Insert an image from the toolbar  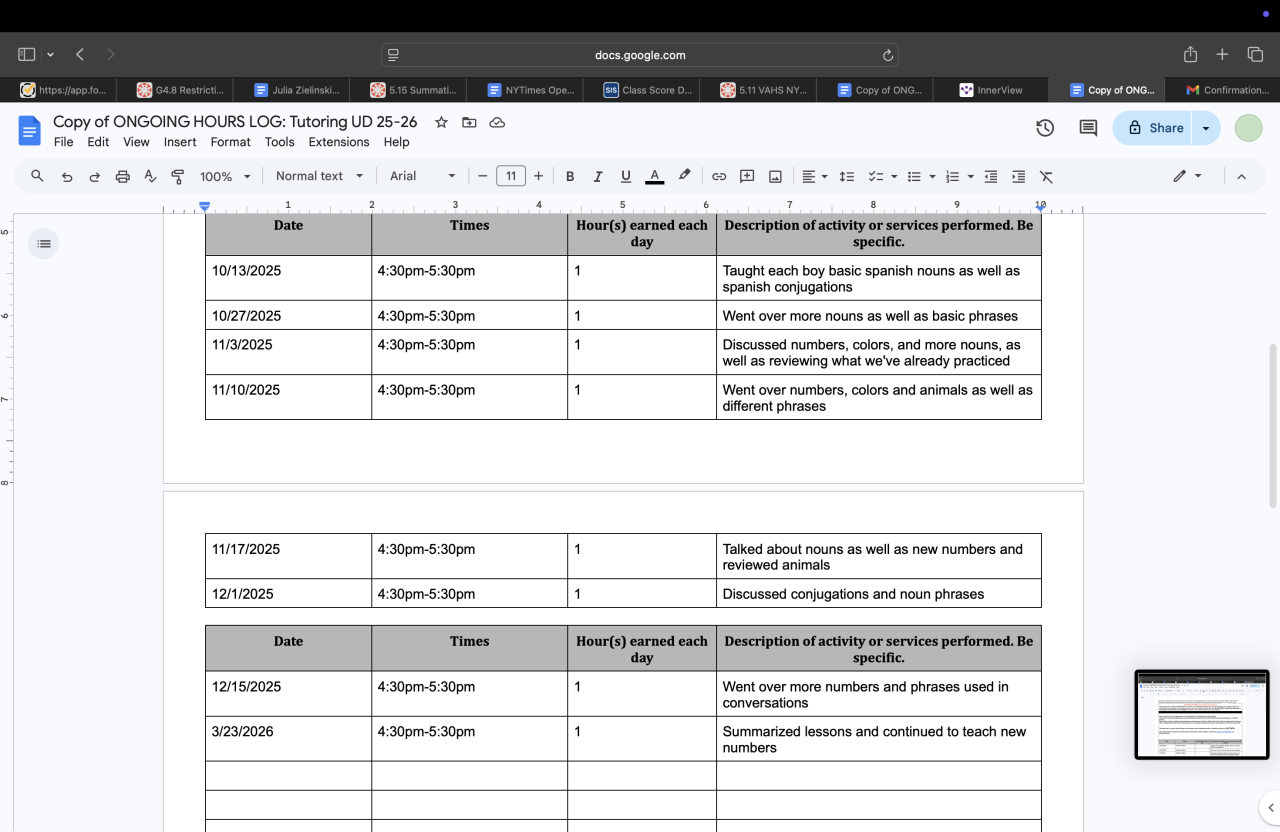coord(775,176)
